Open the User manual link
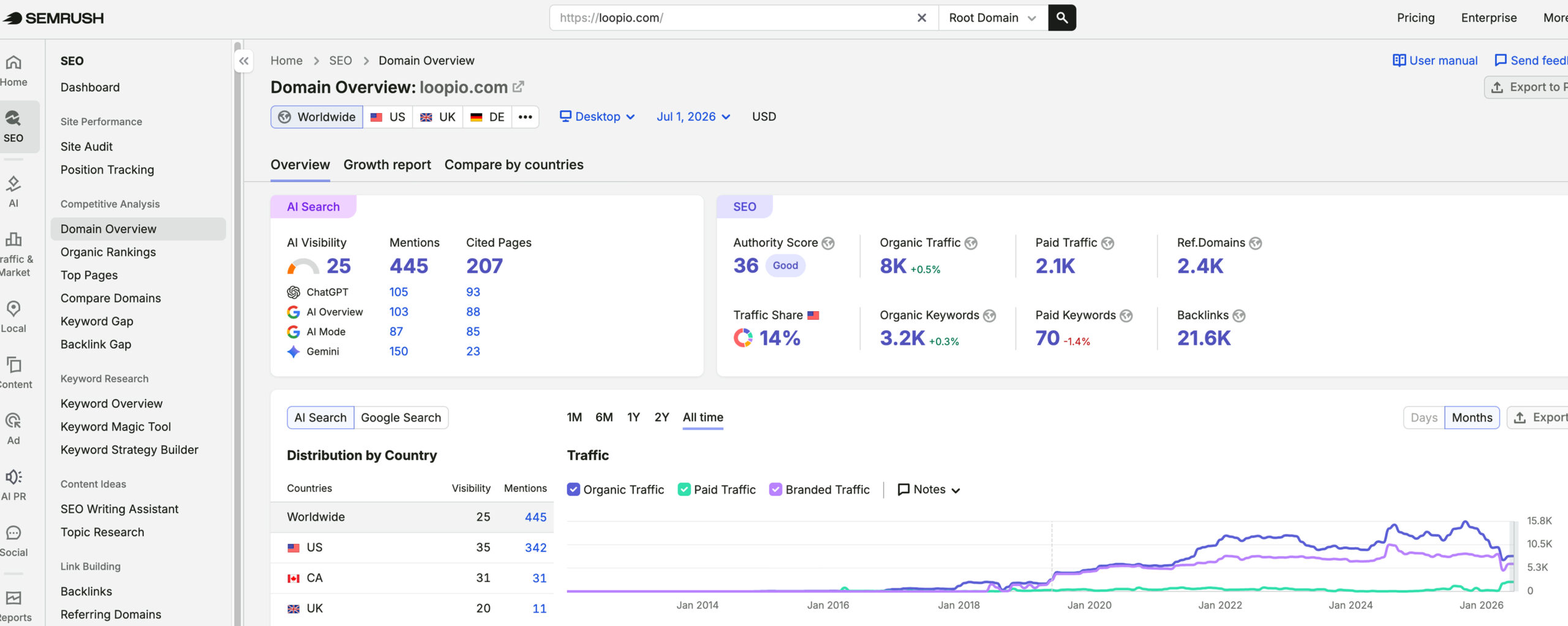This screenshot has width=1568, height=626. tap(1435, 61)
